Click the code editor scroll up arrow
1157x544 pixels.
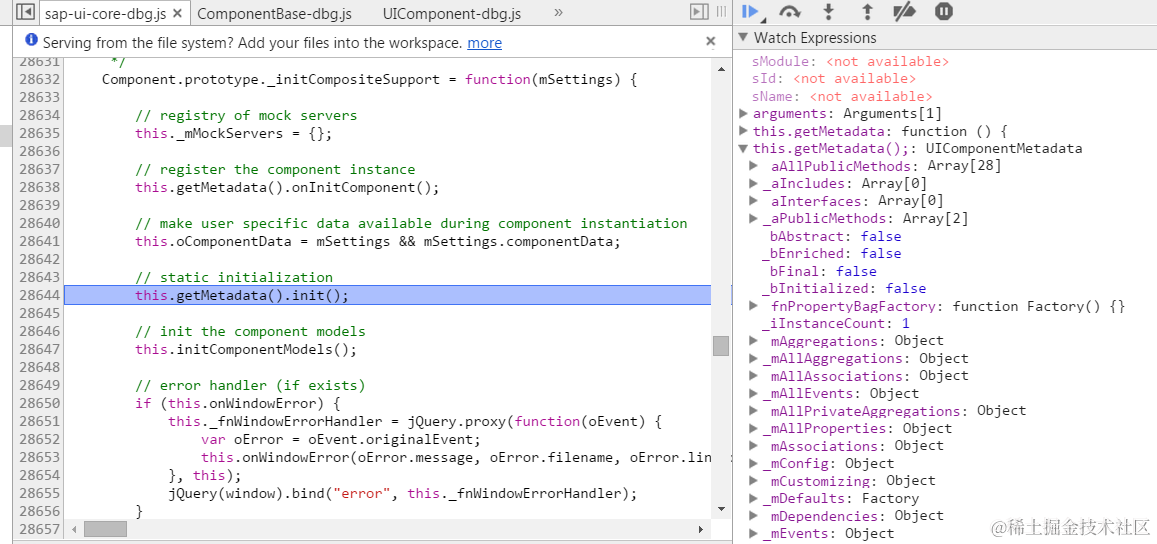pyautogui.click(x=721, y=69)
